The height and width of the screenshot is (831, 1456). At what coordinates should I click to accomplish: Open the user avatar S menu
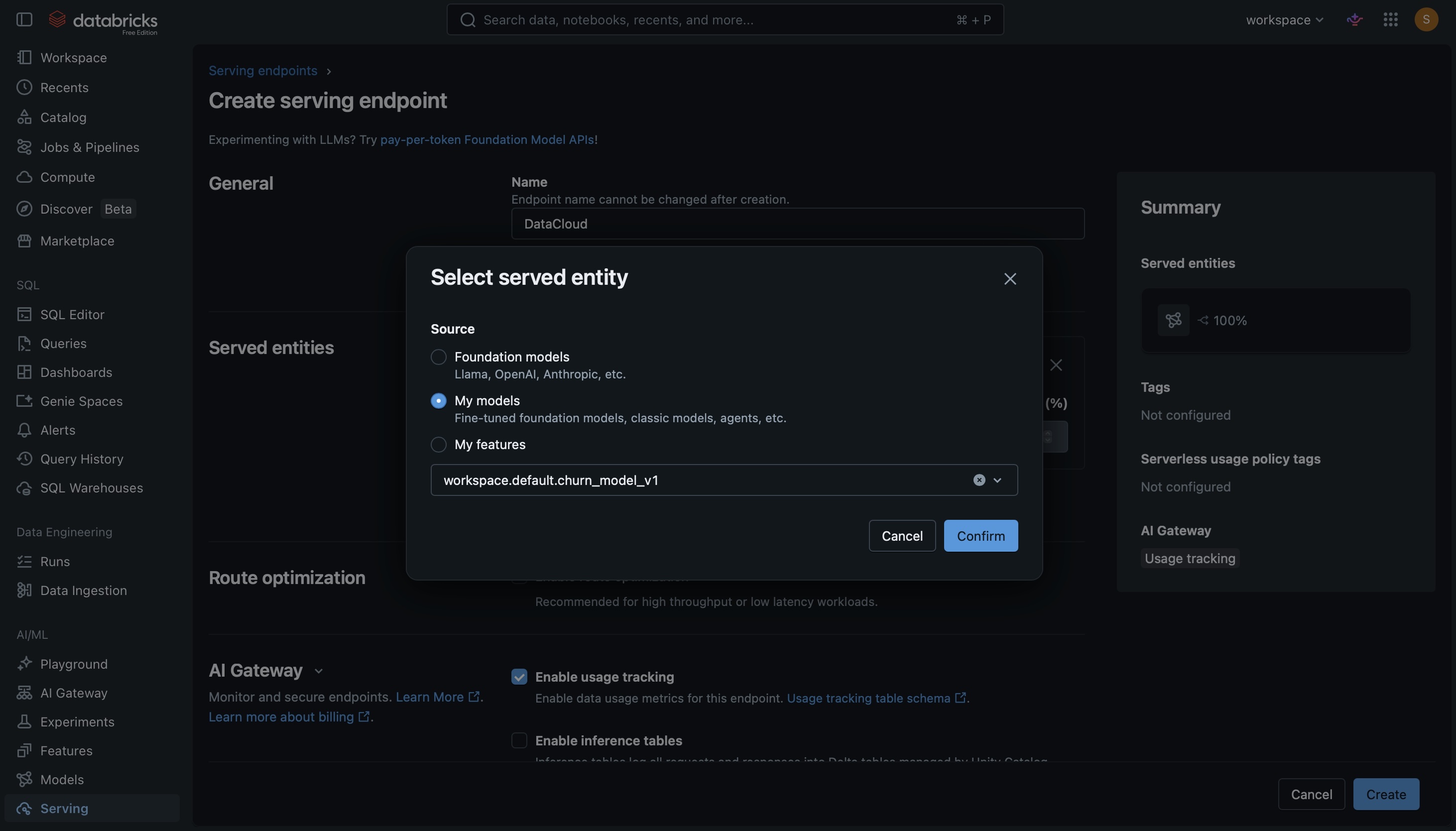pos(1426,19)
